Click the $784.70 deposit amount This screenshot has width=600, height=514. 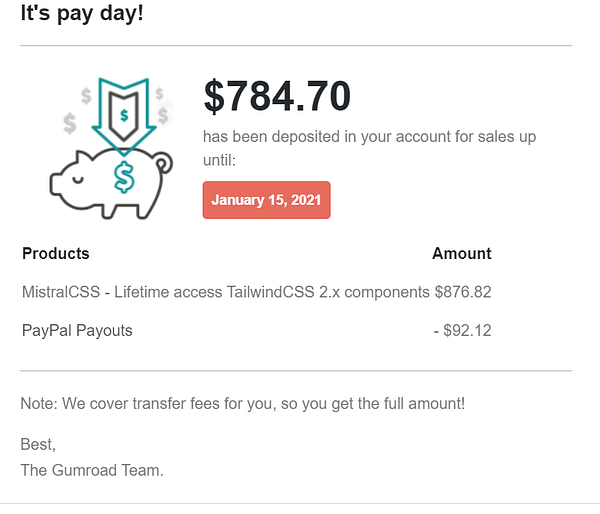277,97
